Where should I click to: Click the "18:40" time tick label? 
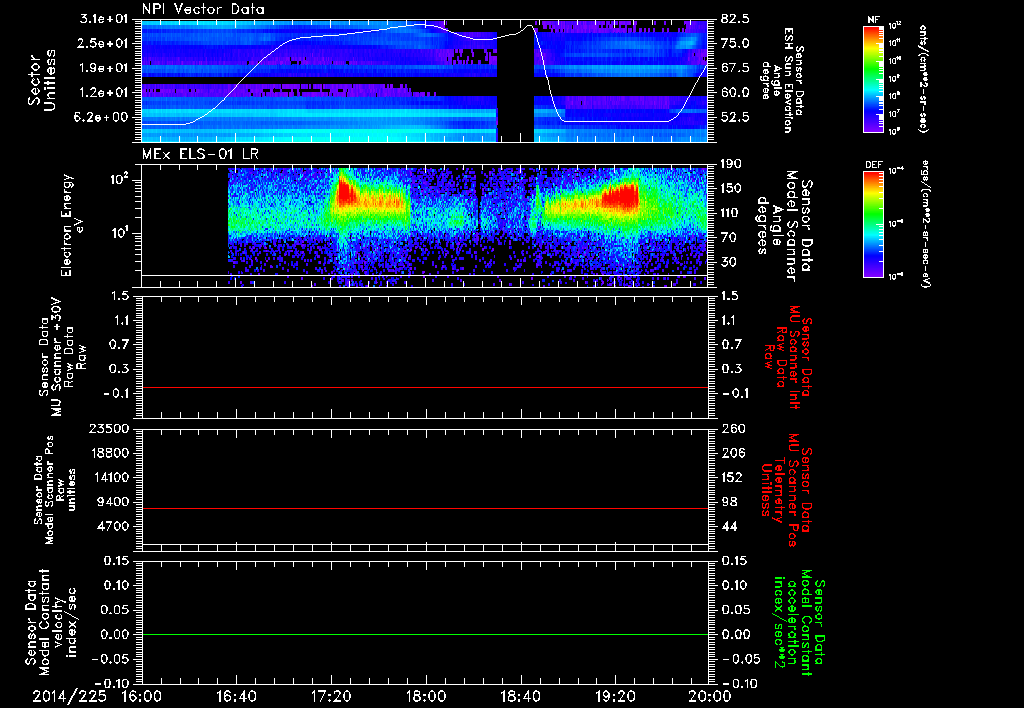[520, 697]
